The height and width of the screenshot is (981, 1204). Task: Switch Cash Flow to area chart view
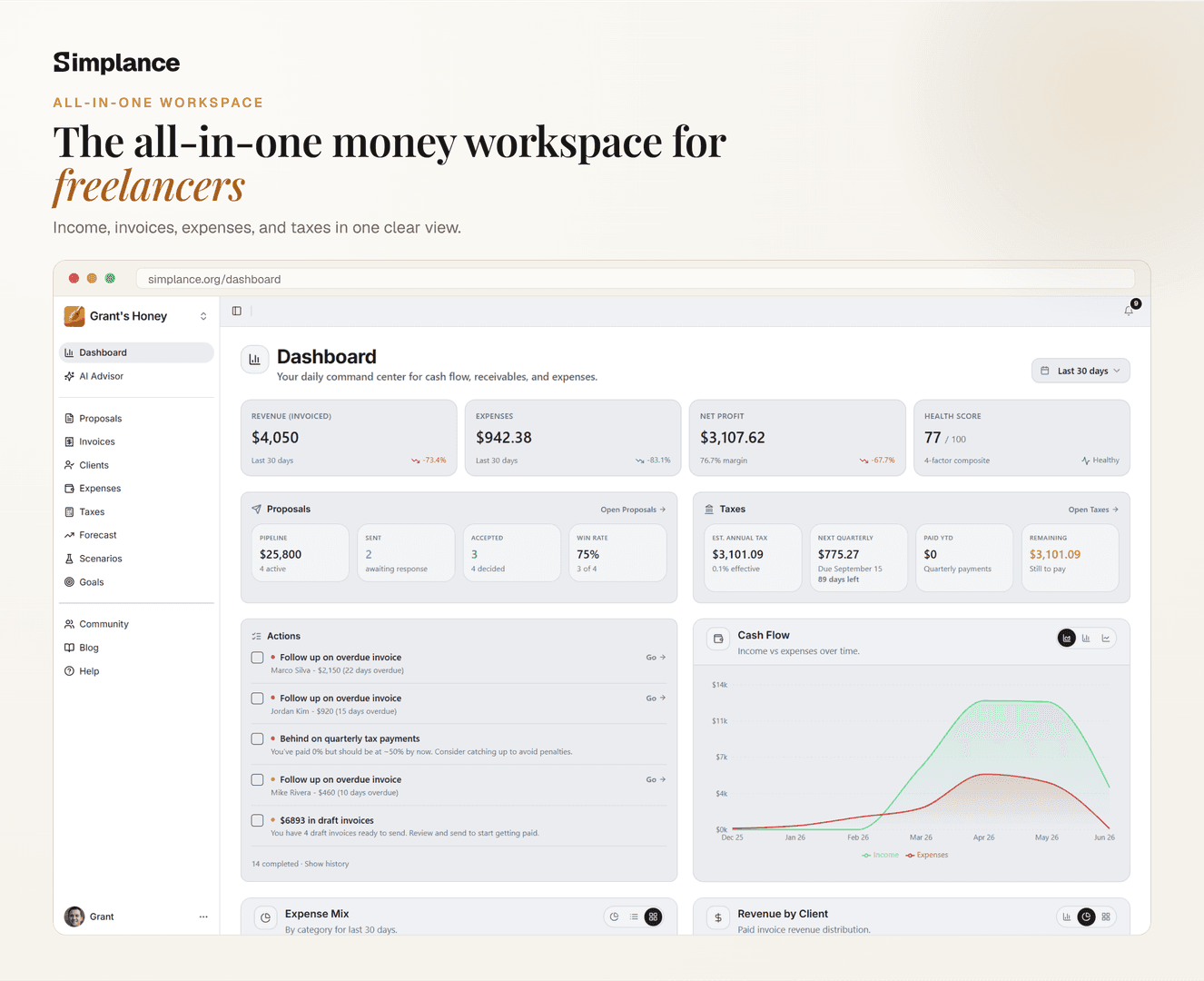1067,639
